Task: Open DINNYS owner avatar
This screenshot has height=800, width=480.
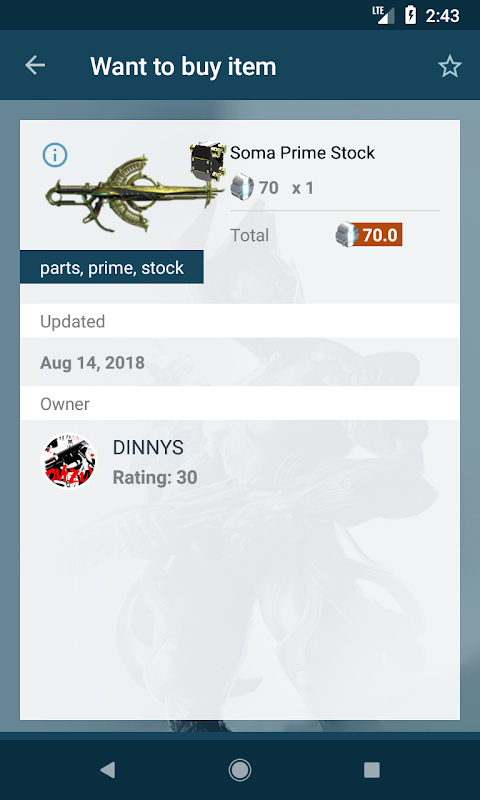Action: pyautogui.click(x=68, y=461)
